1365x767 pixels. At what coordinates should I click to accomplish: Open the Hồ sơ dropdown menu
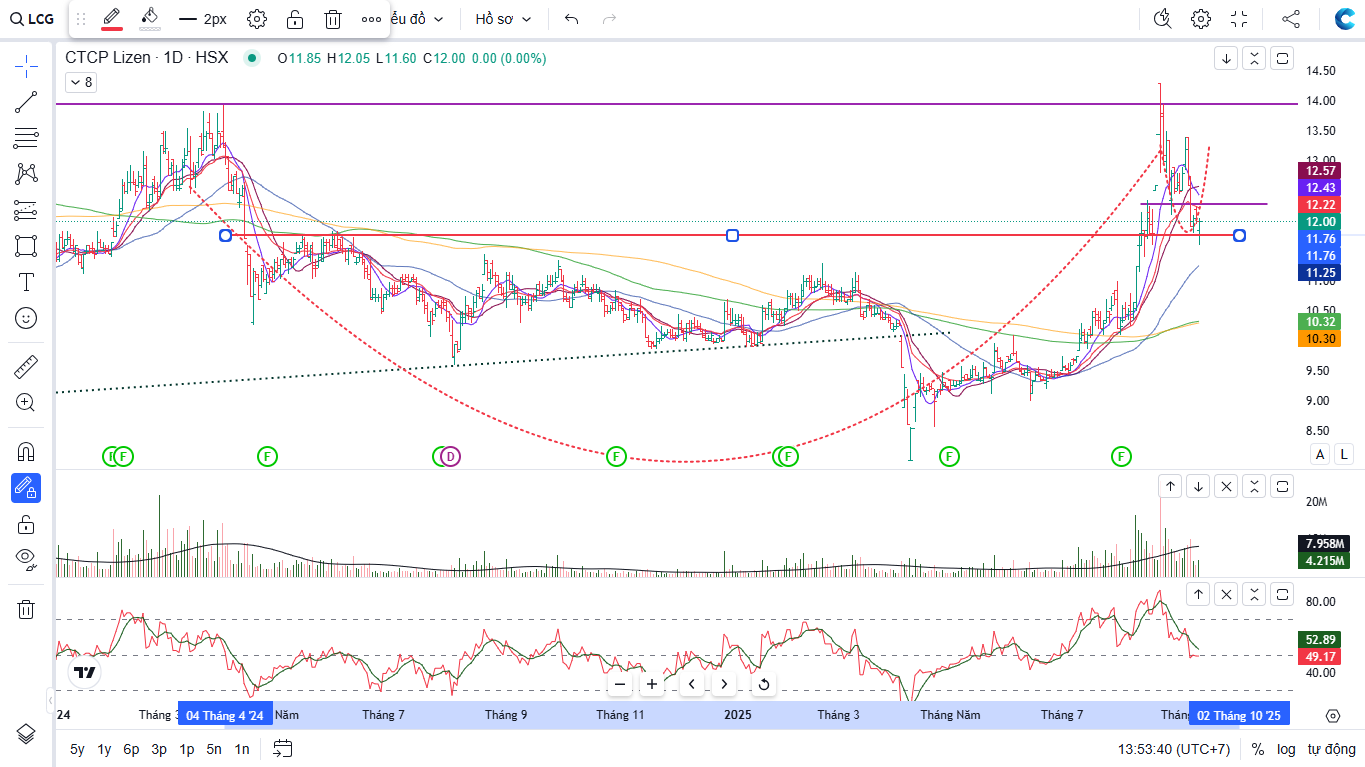click(x=503, y=19)
